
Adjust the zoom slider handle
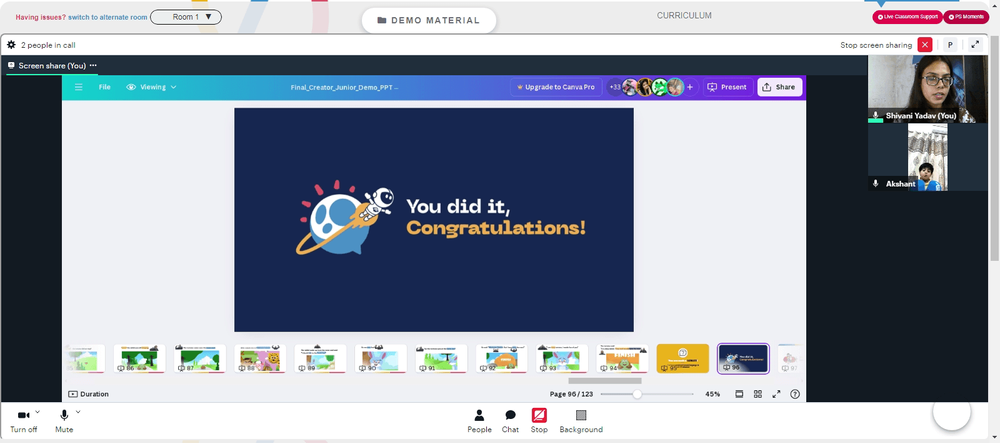[x=637, y=395]
